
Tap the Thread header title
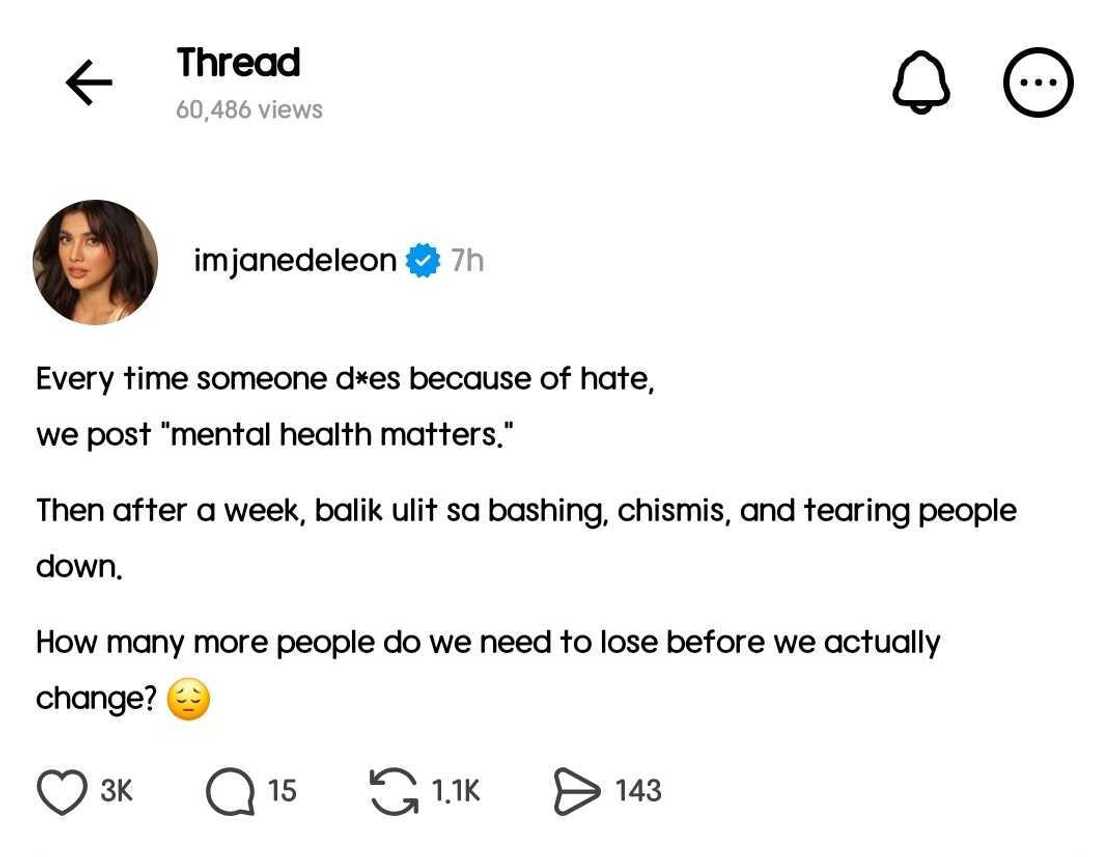click(238, 63)
